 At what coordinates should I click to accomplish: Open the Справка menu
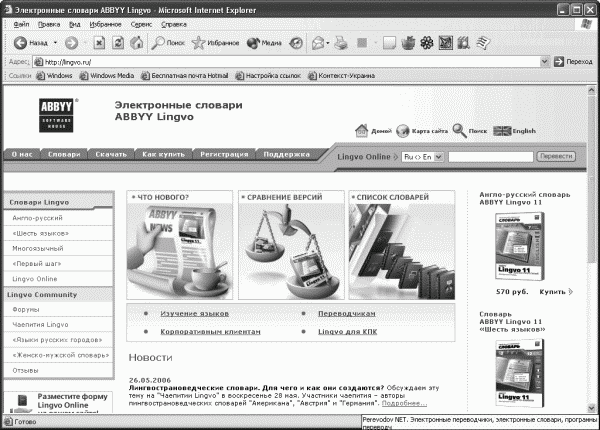click(174, 24)
